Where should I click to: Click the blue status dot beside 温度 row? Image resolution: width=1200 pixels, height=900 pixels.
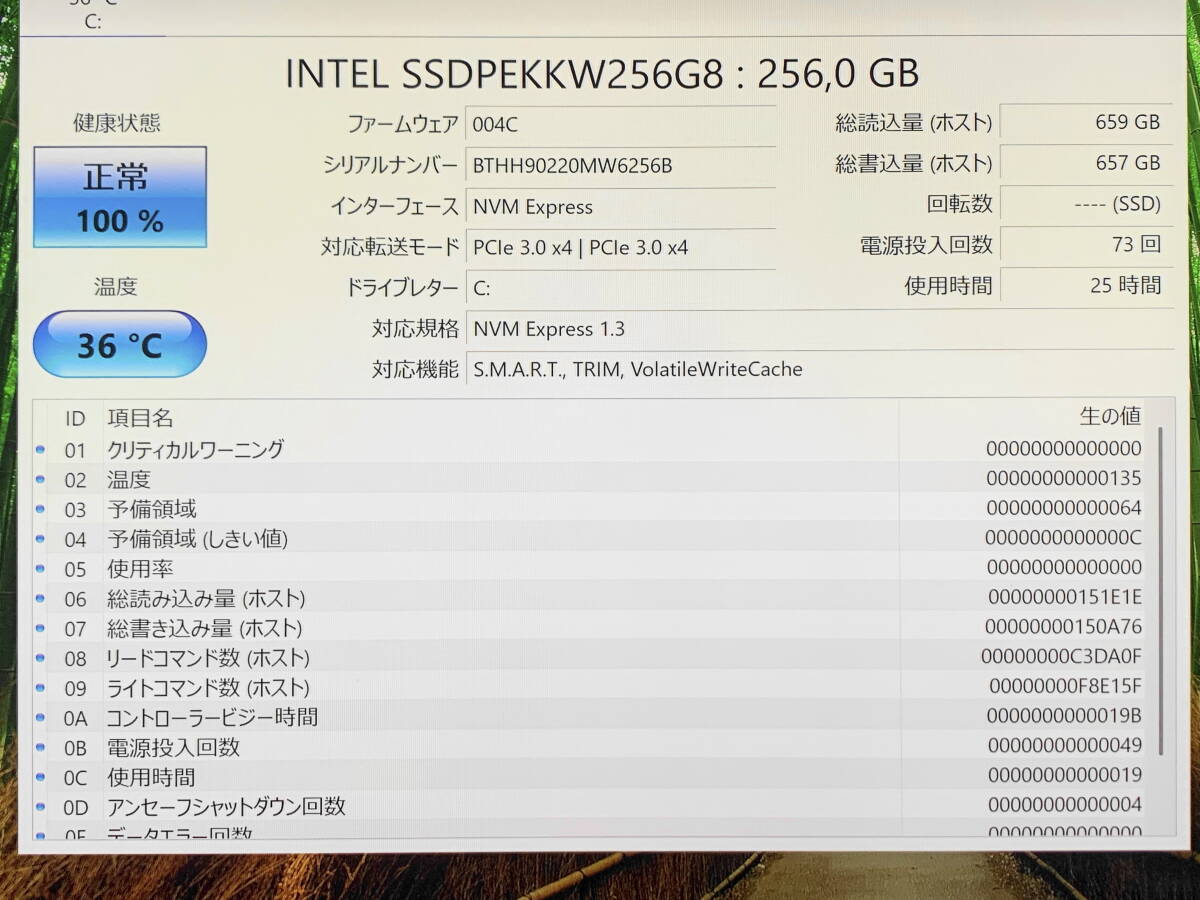[x=41, y=480]
